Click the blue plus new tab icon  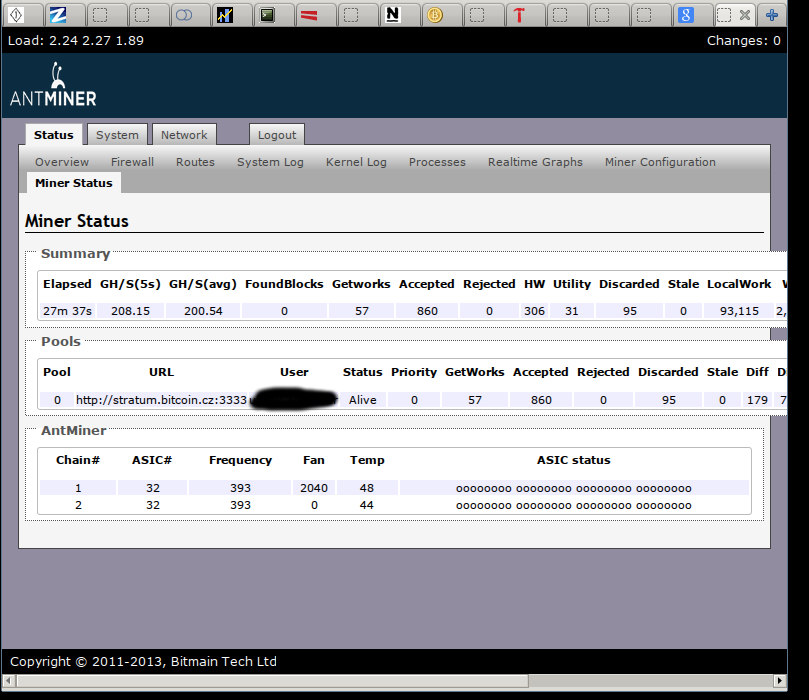click(771, 14)
